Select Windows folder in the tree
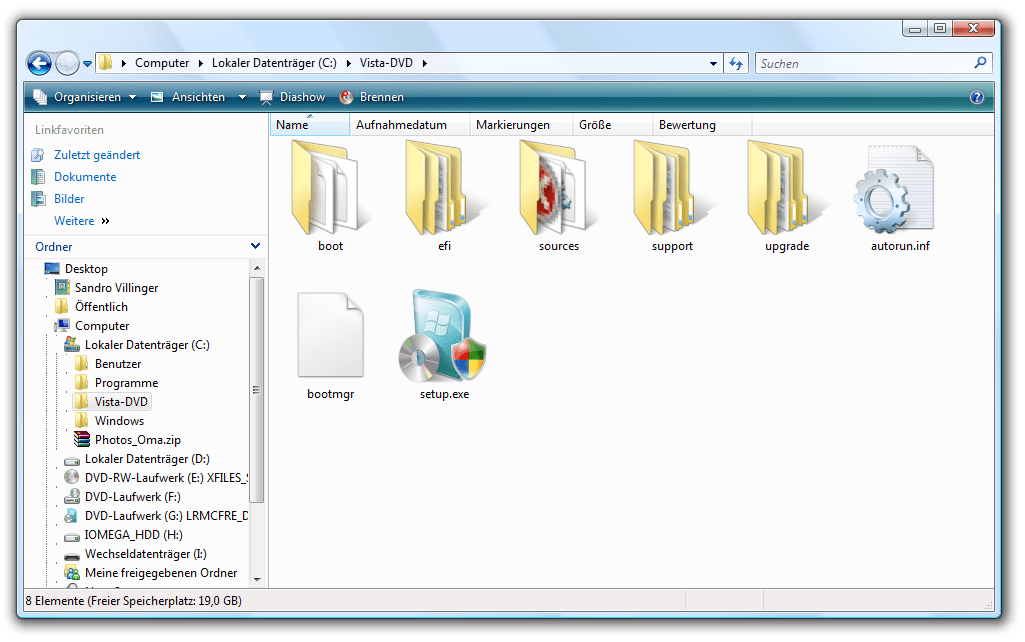The height and width of the screenshot is (642, 1025). point(119,421)
